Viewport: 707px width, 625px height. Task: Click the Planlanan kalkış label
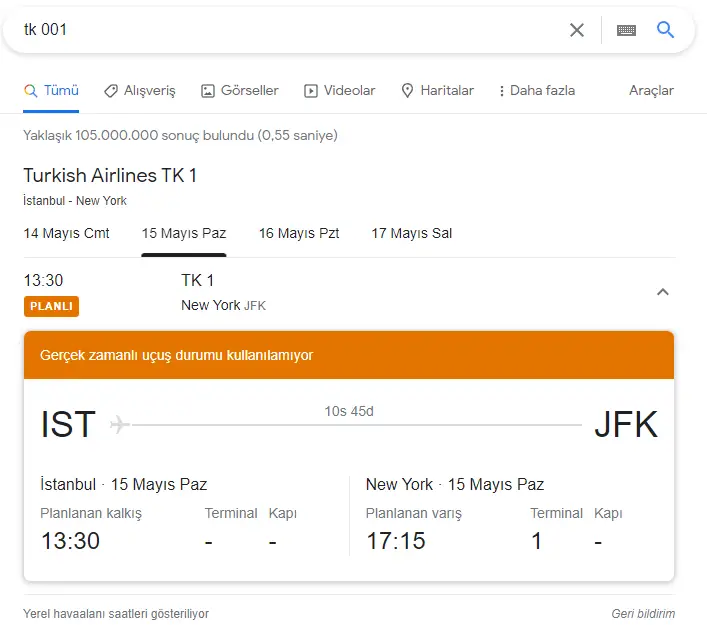91,513
